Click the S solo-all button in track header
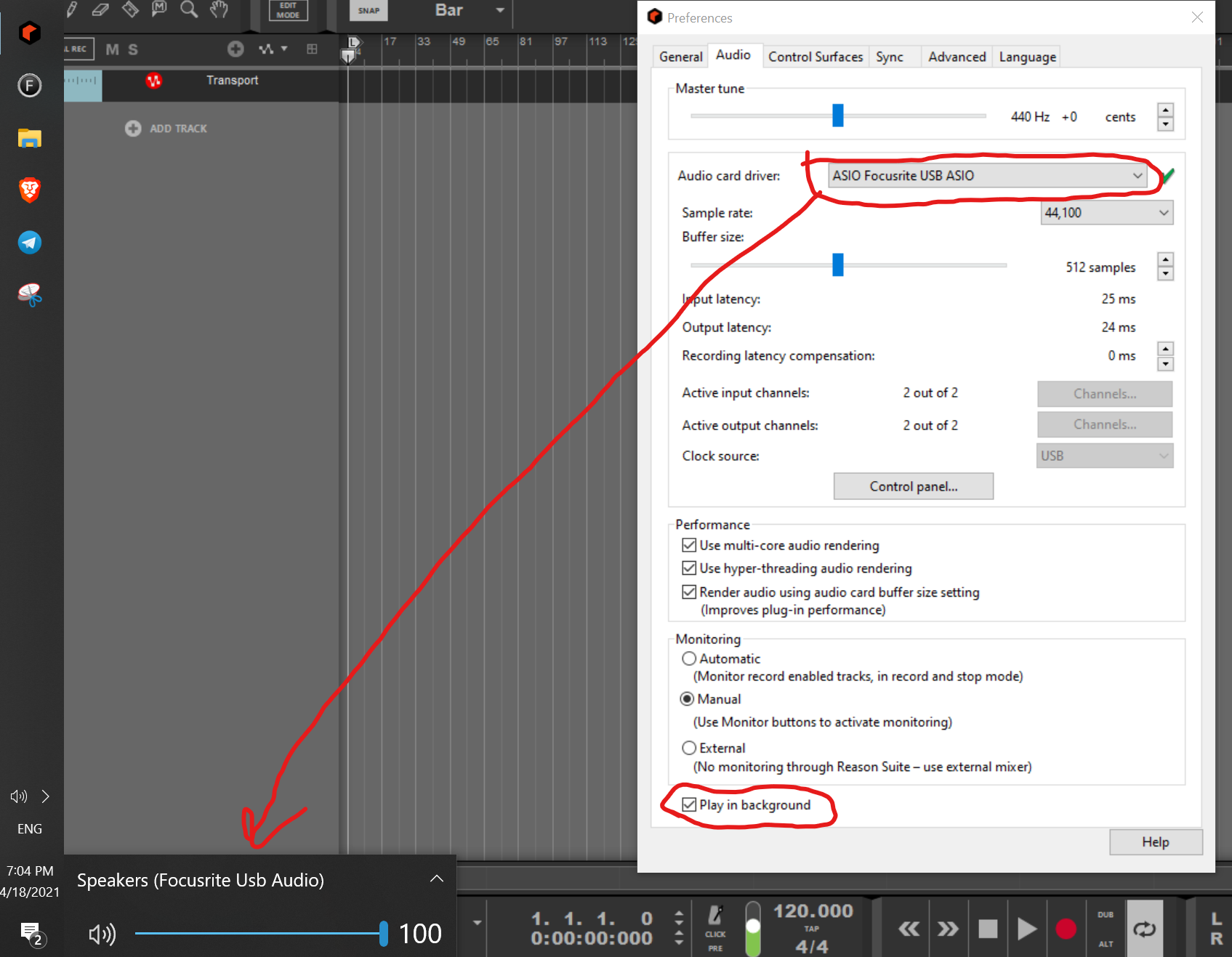 pyautogui.click(x=133, y=49)
